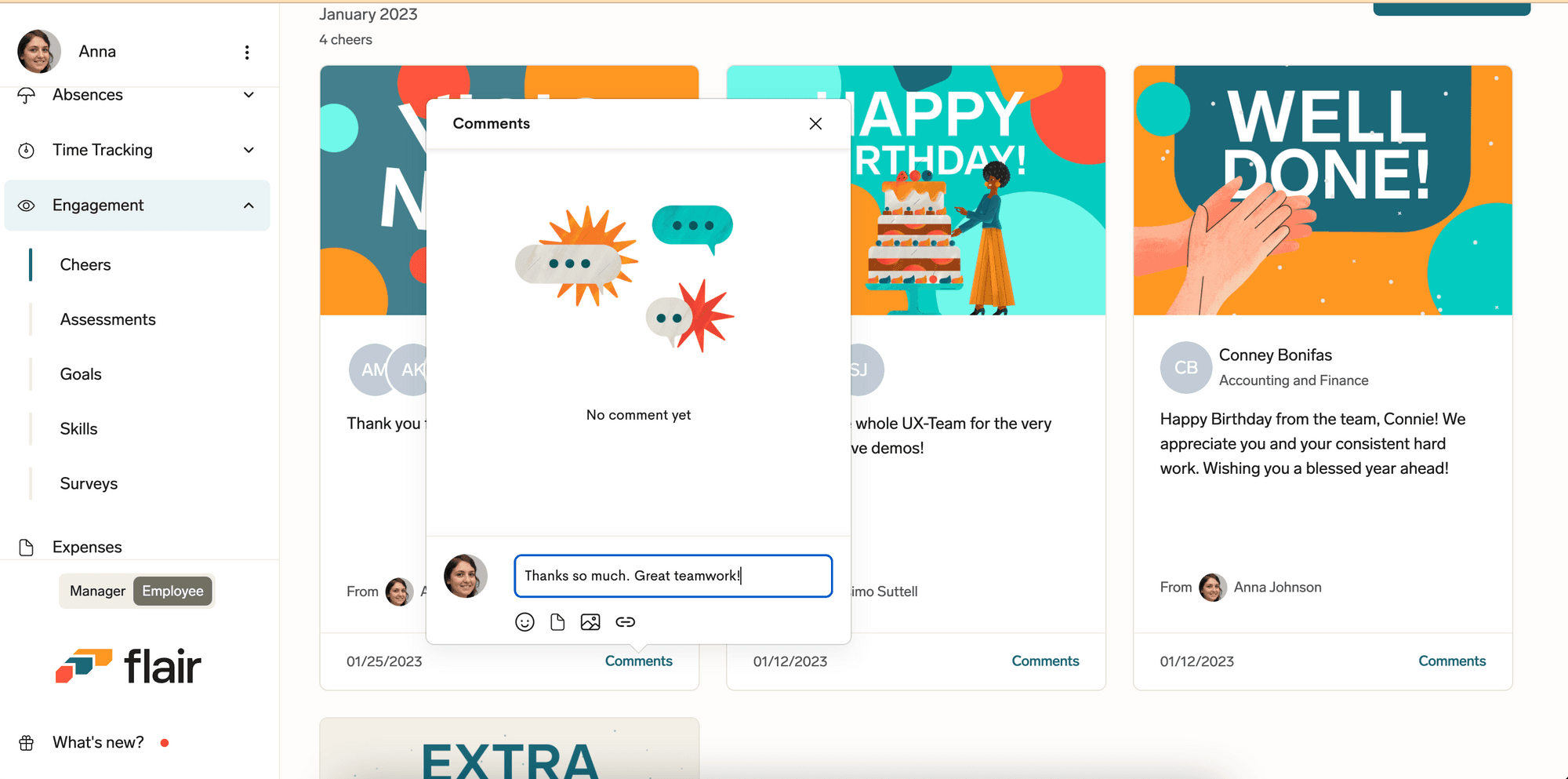Open the Surveys page
The image size is (1568, 779).
pos(89,484)
